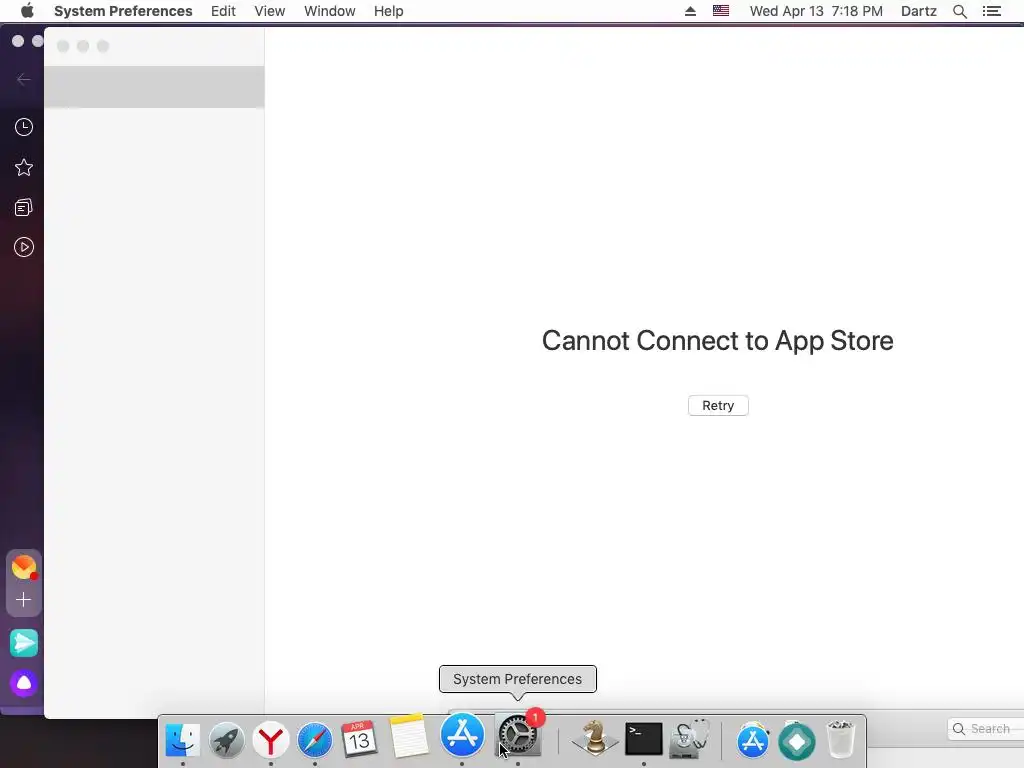
Task: Open Notification Center list icon
Action: pos(991,11)
